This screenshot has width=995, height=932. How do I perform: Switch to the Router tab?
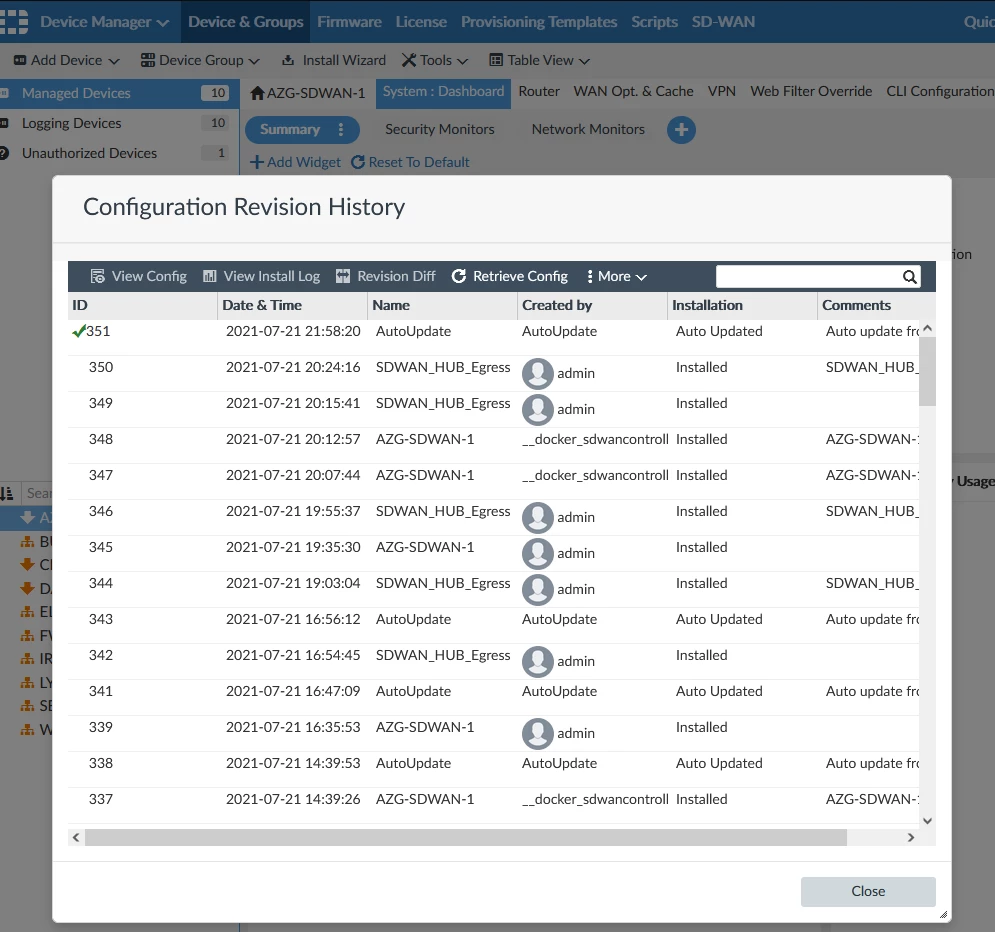[539, 91]
